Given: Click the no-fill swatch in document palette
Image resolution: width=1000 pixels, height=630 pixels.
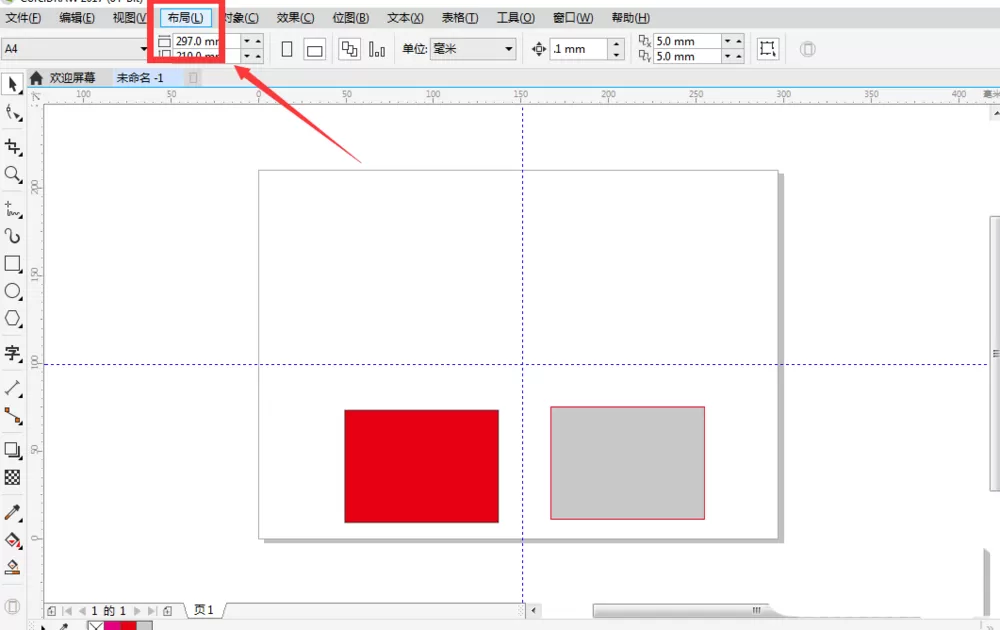Looking at the screenshot, I should [x=96, y=626].
